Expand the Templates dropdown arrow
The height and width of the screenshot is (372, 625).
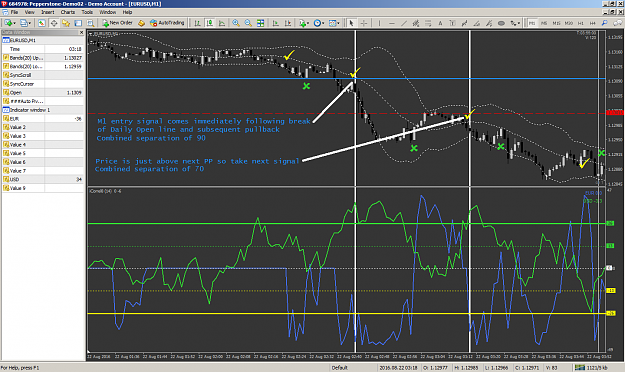(x=338, y=23)
